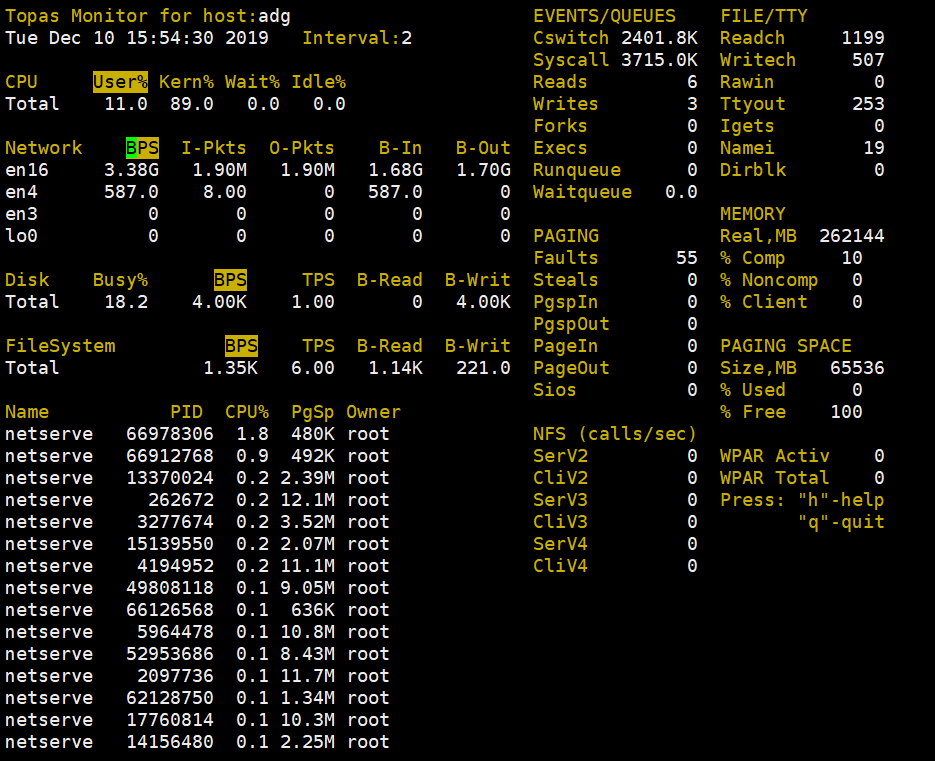
Task: Click the Idle% CPU column header
Action: [318, 82]
